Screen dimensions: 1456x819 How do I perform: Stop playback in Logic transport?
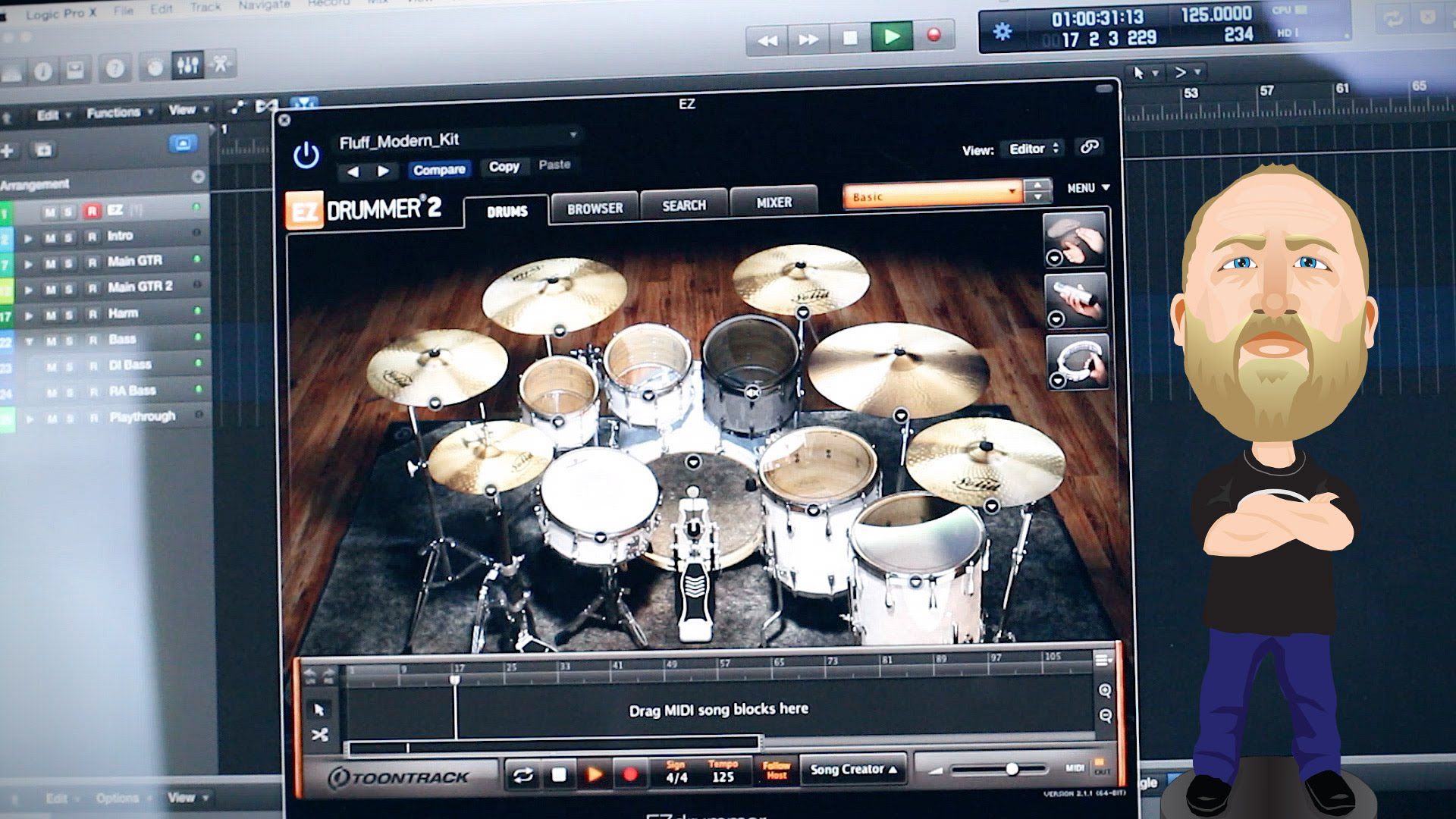(850, 38)
